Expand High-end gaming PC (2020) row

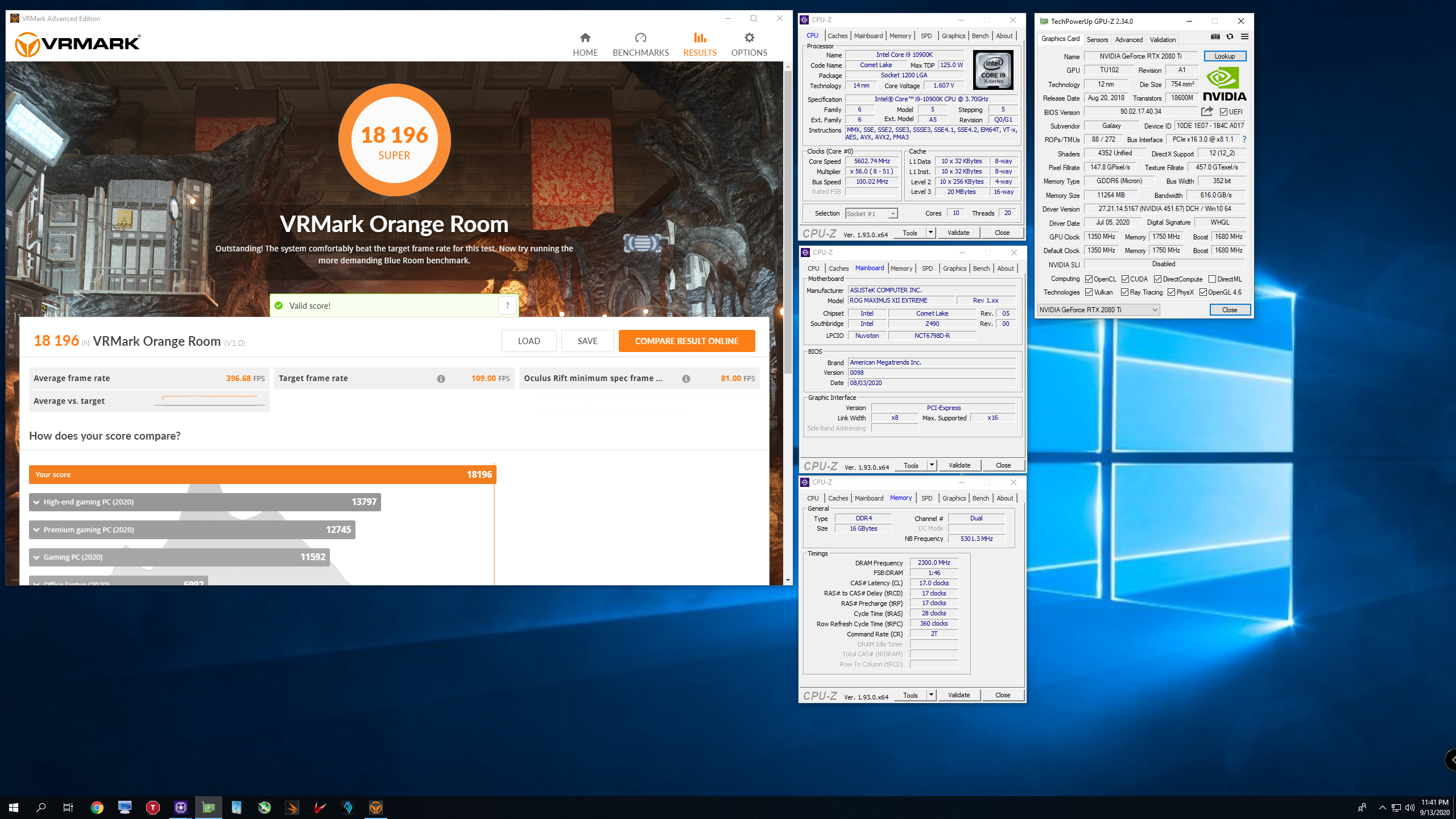(x=205, y=502)
